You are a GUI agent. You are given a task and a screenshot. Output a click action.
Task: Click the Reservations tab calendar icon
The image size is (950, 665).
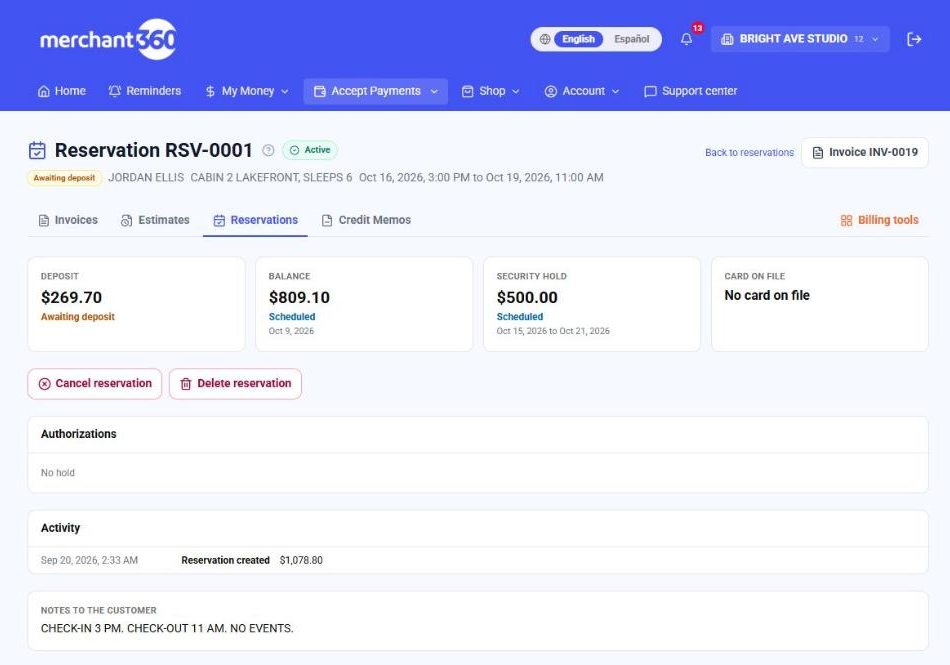[219, 220]
